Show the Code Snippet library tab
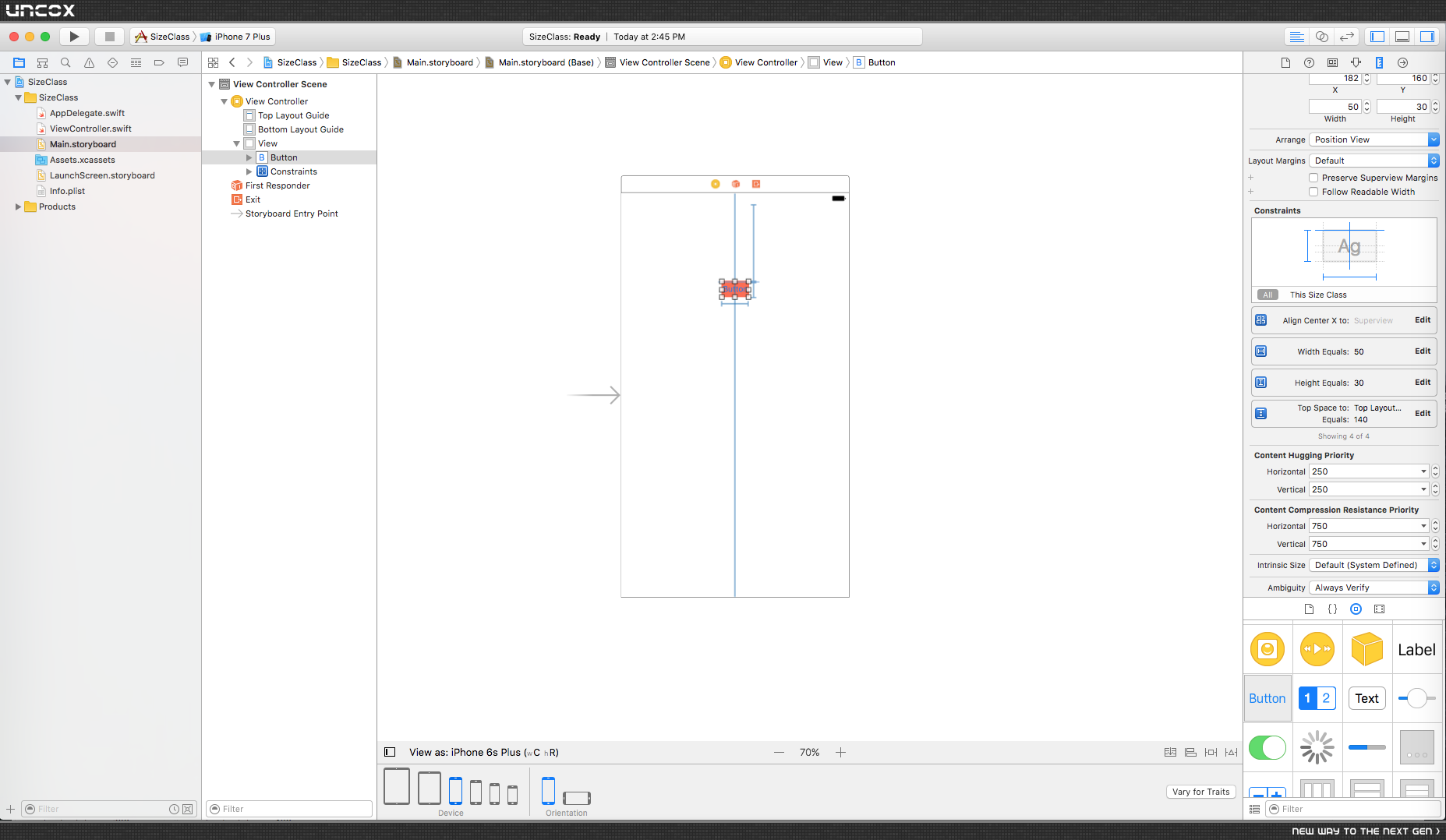 pyautogui.click(x=1332, y=609)
